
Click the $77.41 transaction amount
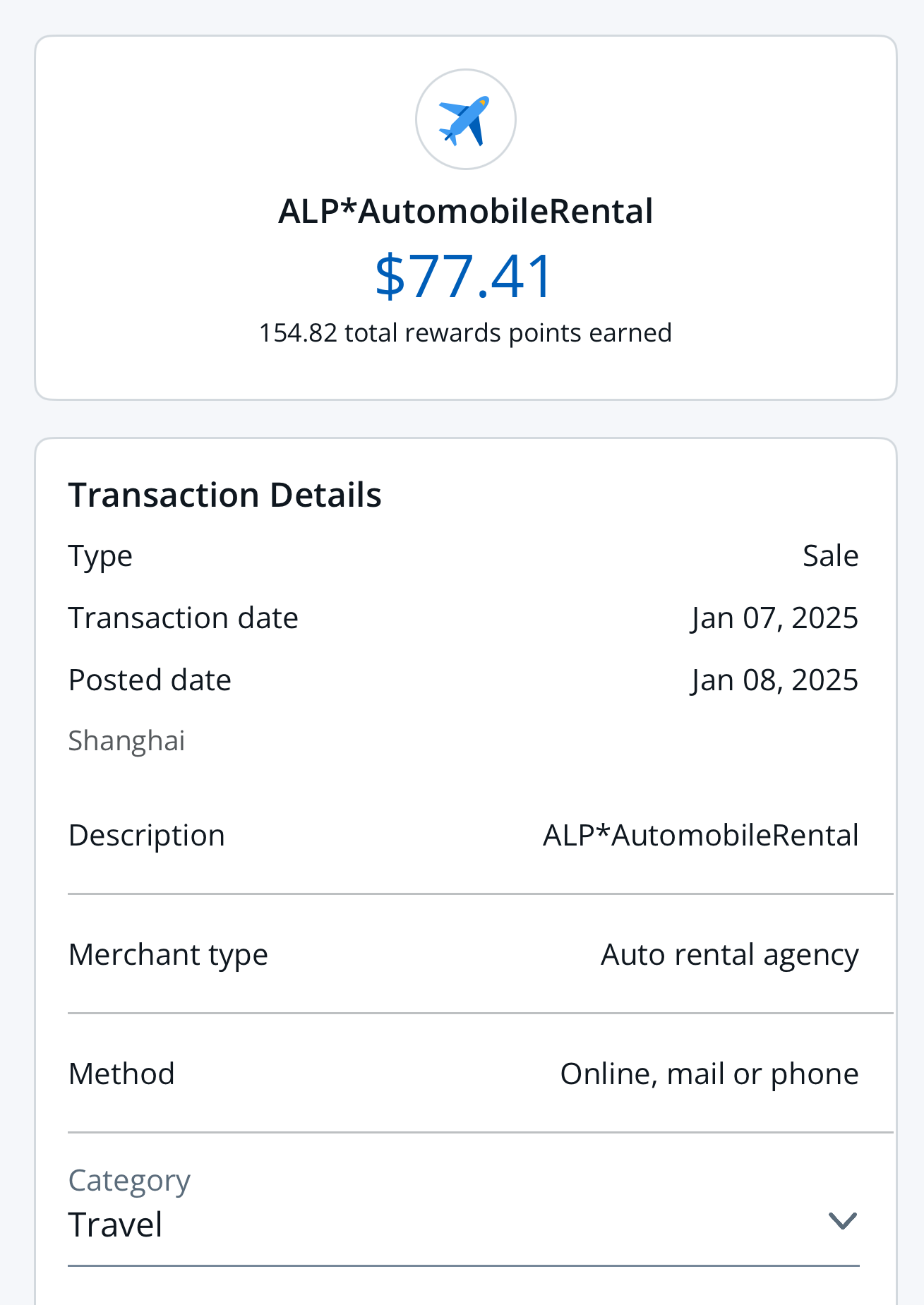(x=464, y=276)
